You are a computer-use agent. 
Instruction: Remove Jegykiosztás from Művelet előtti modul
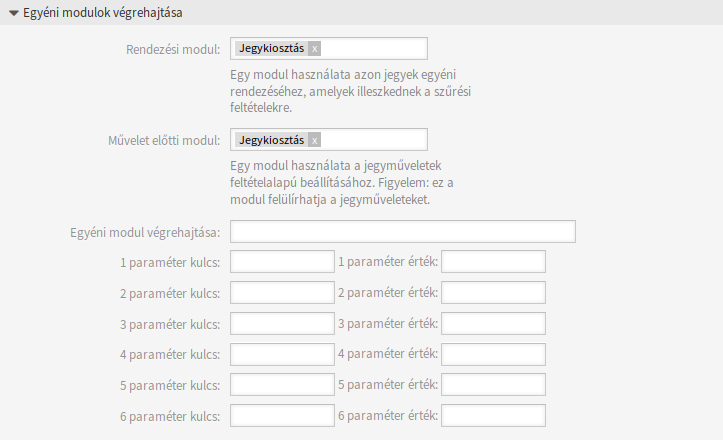coord(314,140)
